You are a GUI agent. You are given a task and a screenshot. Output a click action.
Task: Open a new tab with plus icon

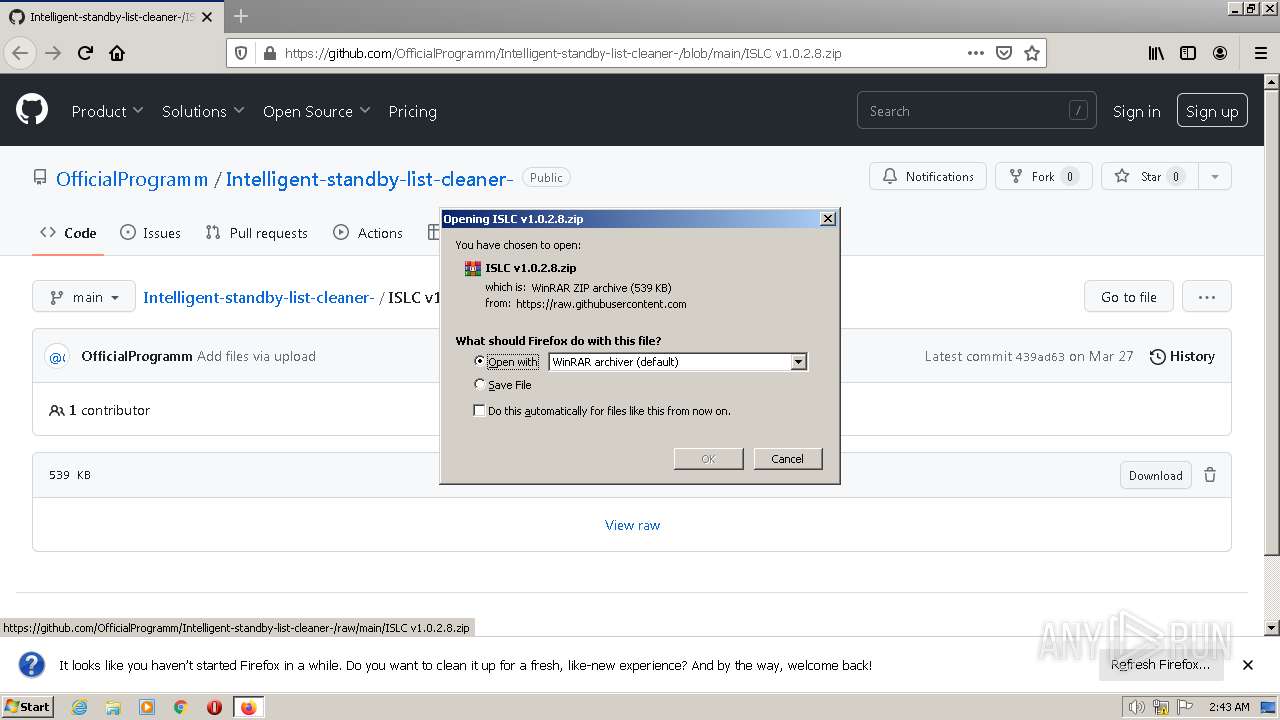(x=241, y=16)
